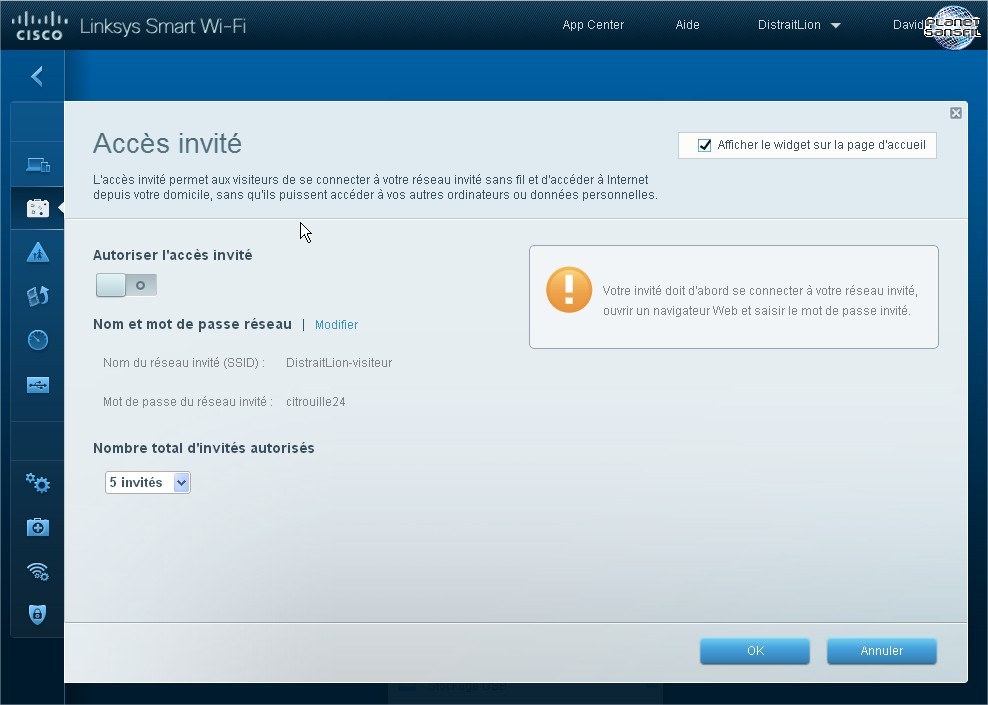Click the SSID value DistraitLion-visiteur

tap(339, 363)
